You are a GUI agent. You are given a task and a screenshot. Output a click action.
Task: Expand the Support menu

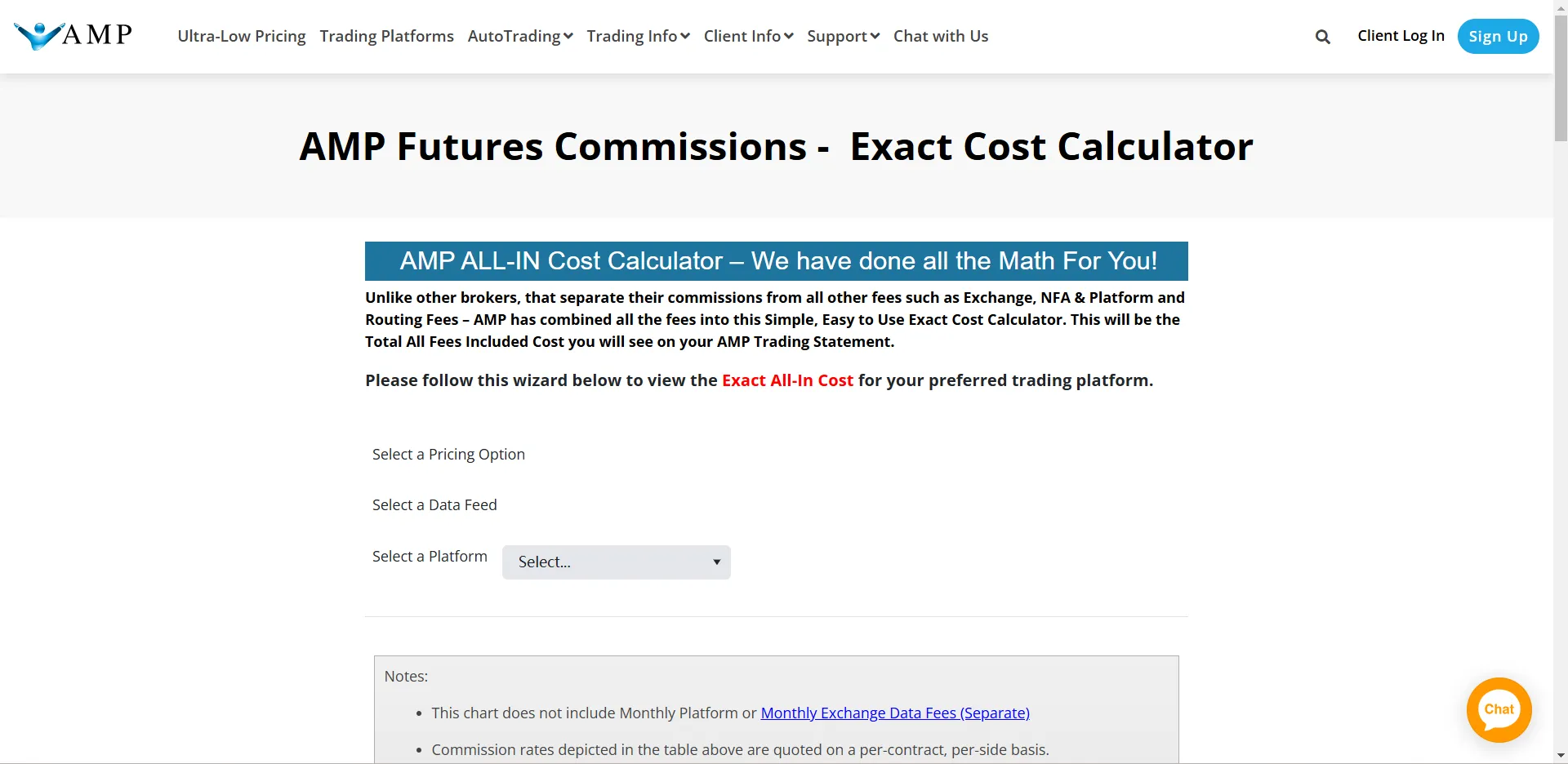tap(844, 36)
